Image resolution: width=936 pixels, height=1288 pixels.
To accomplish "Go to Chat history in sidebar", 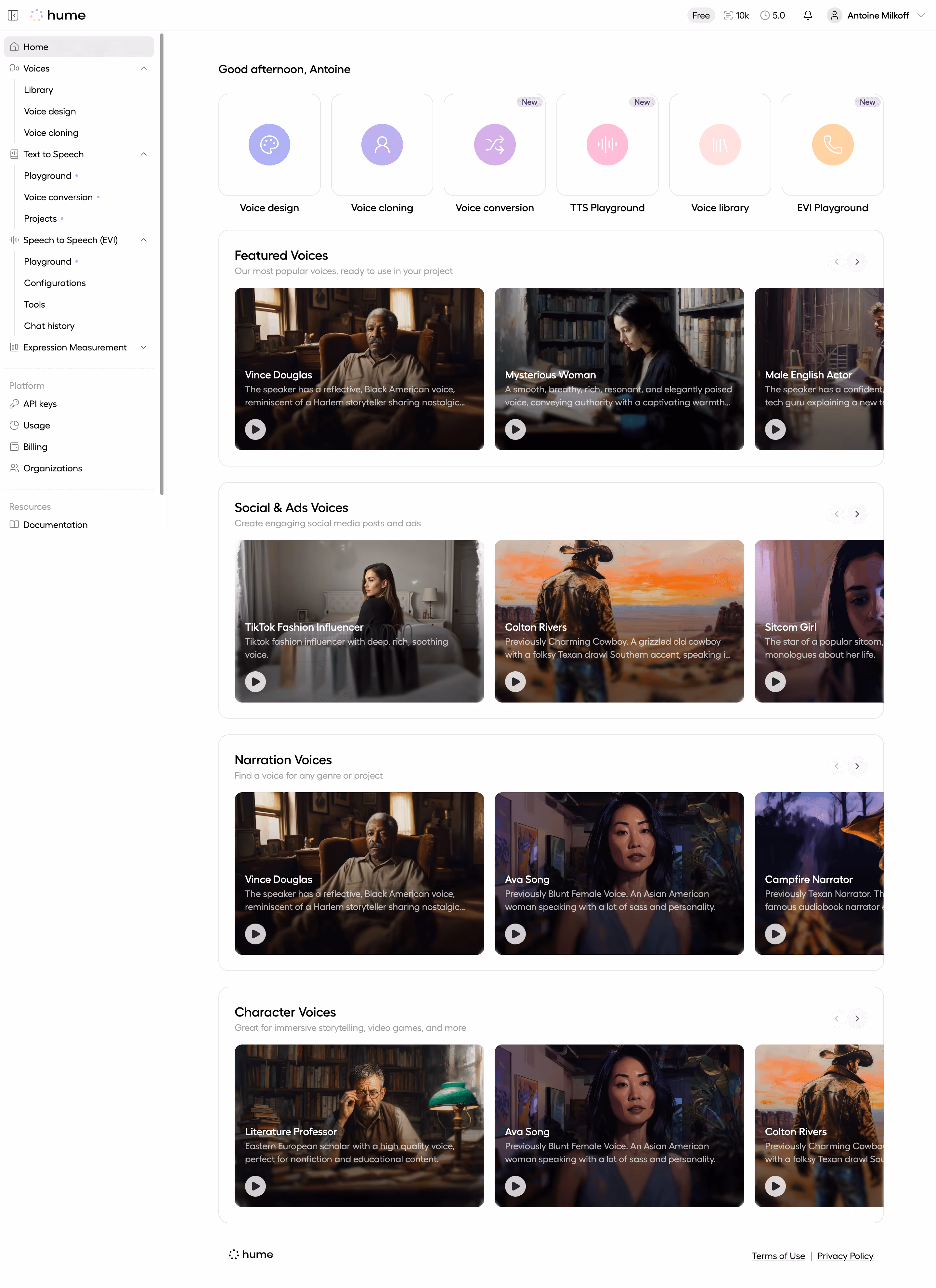I will [49, 326].
